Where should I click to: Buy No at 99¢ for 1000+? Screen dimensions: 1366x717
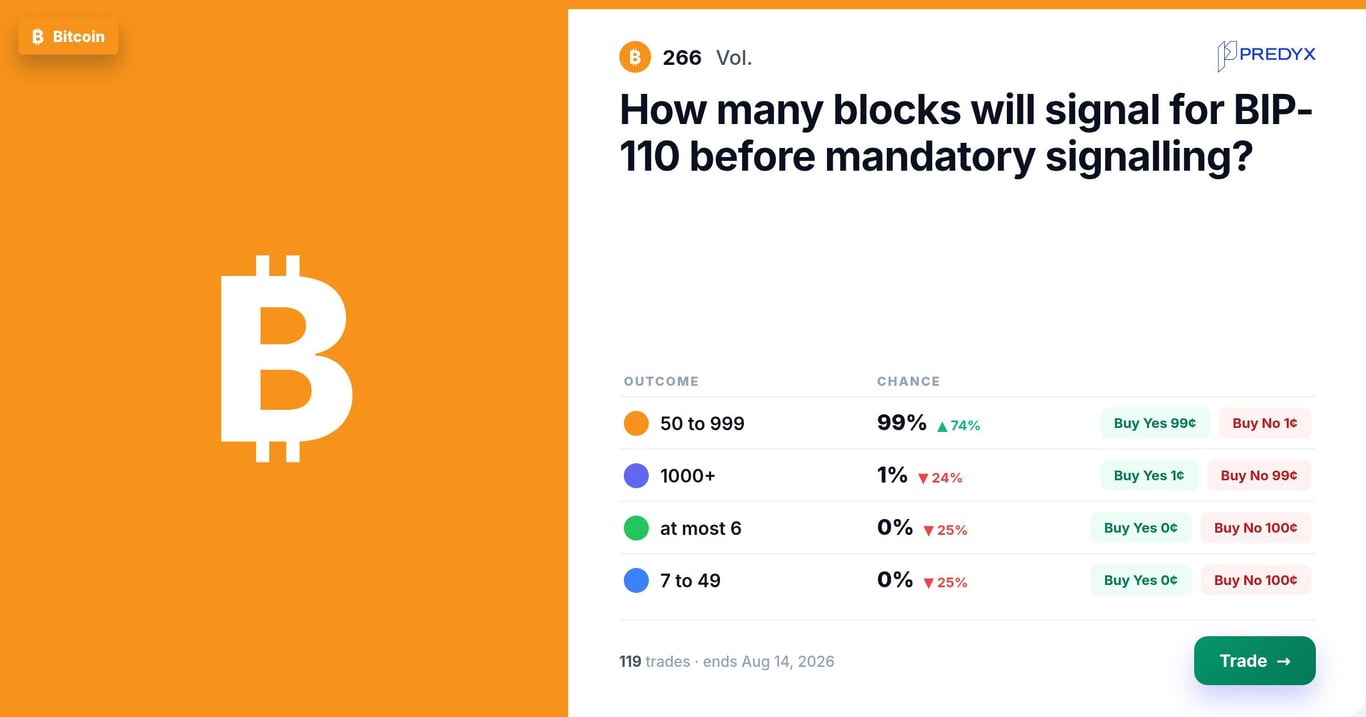(x=1259, y=475)
